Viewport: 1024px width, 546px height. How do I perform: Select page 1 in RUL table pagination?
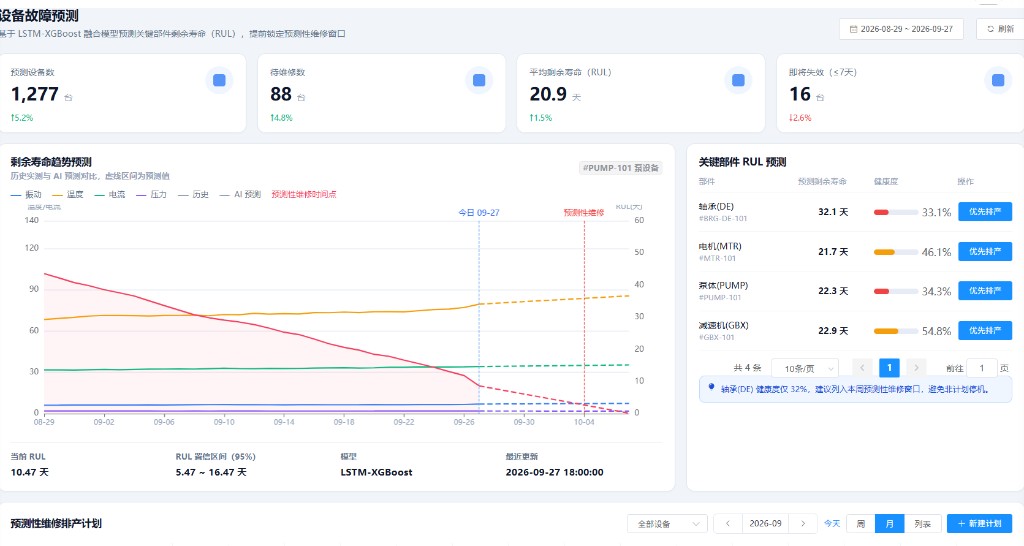(x=889, y=368)
